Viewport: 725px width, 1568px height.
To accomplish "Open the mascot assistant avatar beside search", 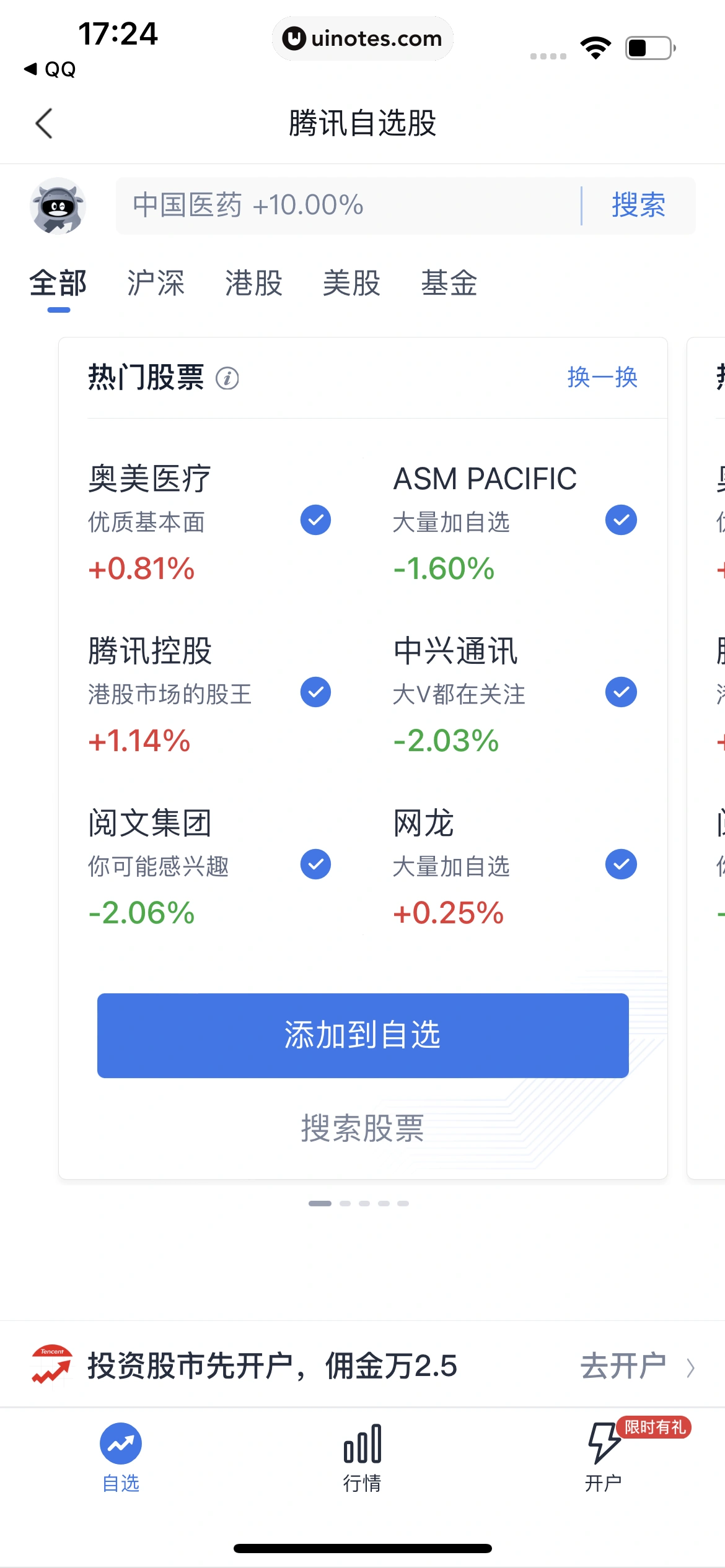I will pos(58,206).
